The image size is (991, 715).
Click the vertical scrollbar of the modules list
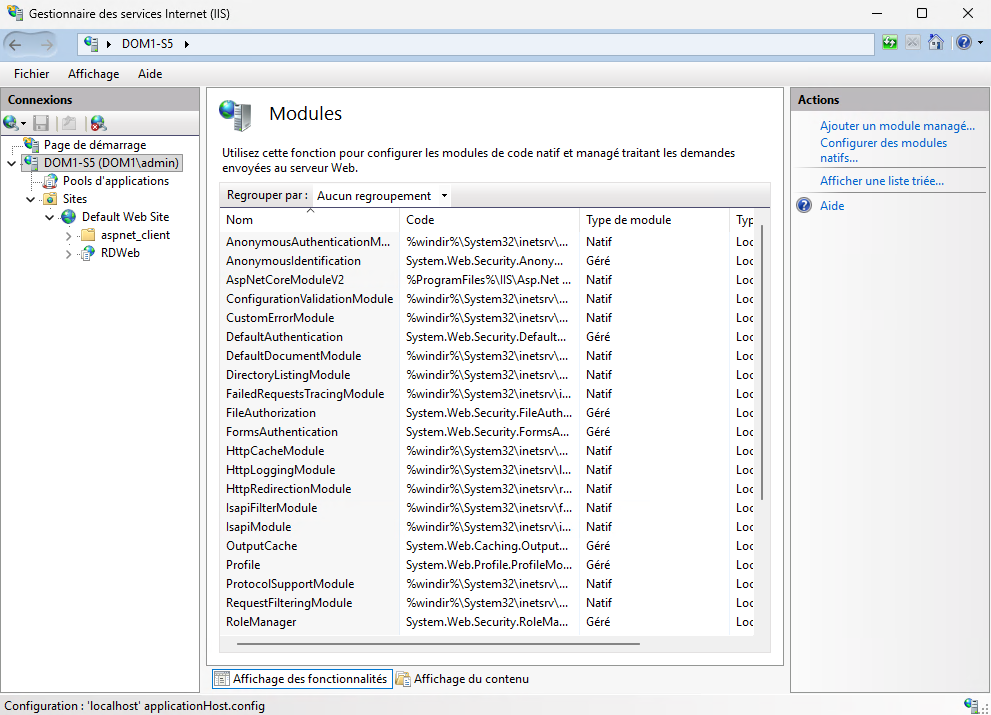tap(763, 360)
